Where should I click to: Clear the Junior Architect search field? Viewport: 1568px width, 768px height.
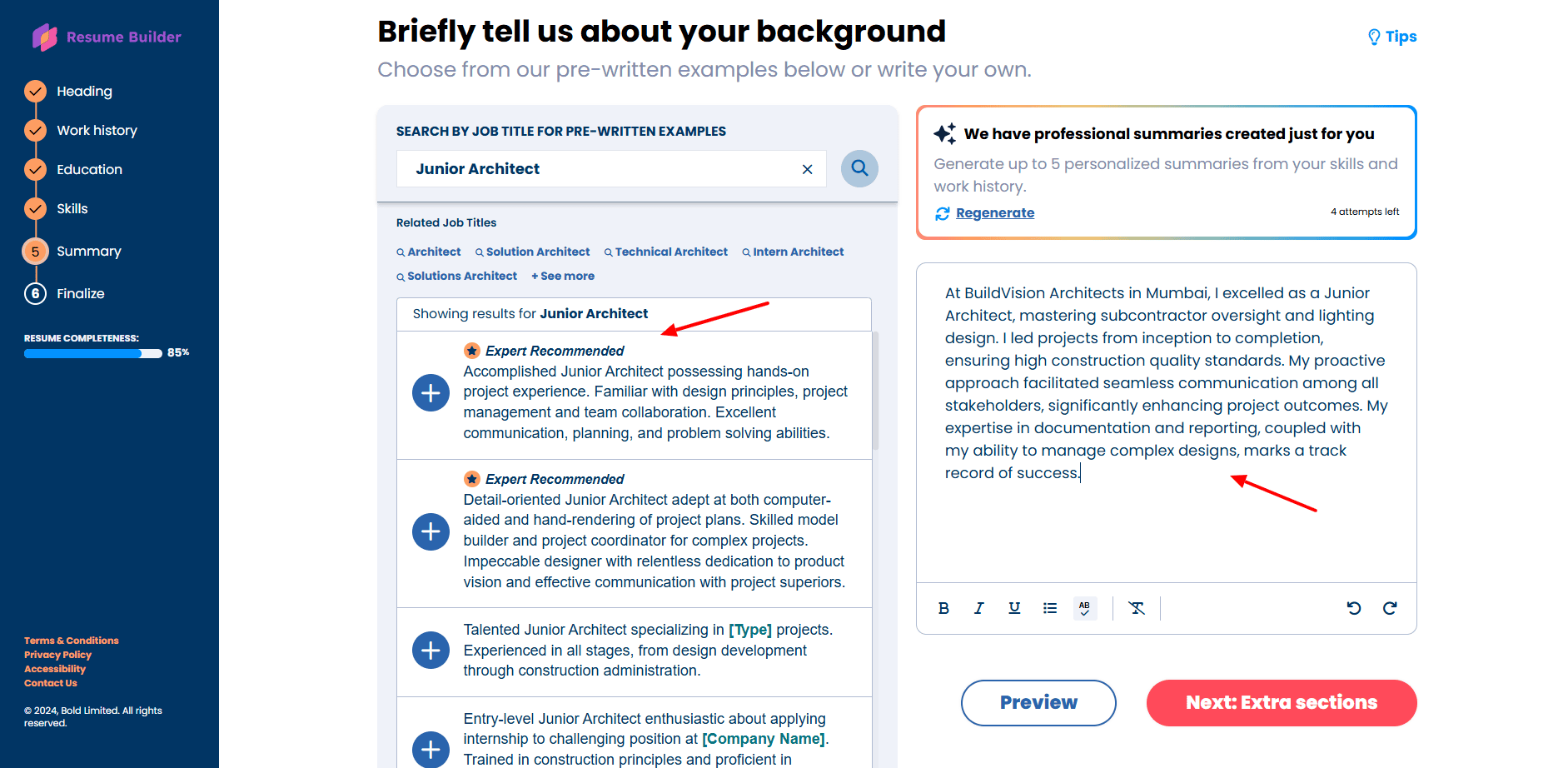(x=807, y=169)
